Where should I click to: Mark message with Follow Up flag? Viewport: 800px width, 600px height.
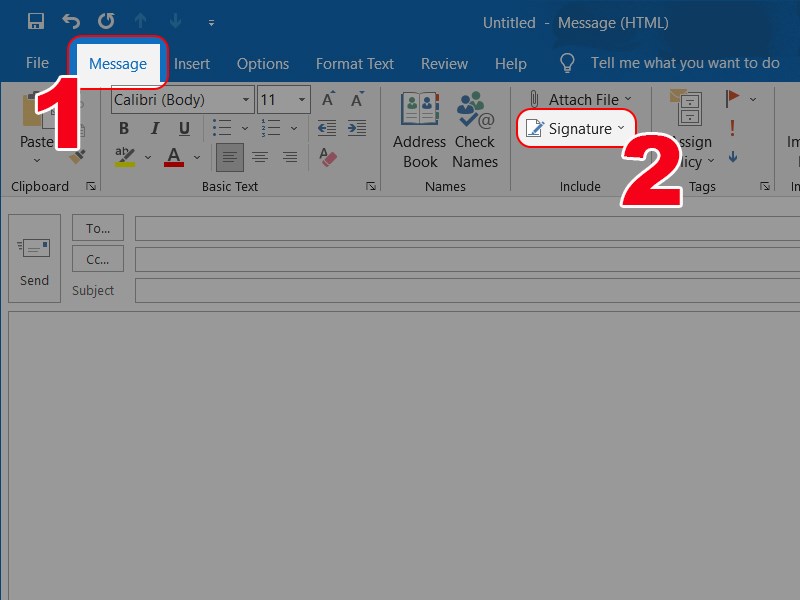tap(732, 98)
